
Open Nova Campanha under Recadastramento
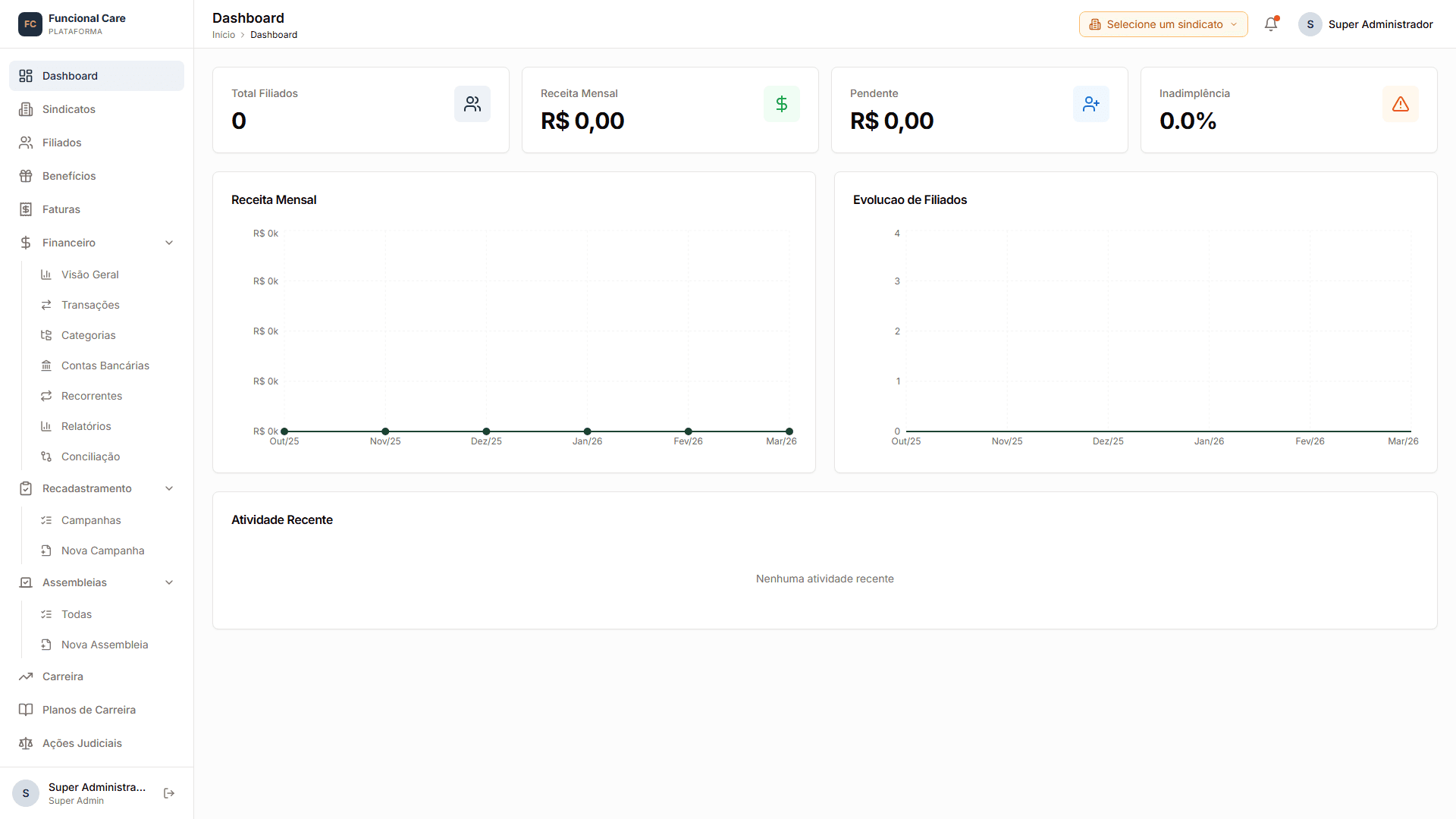tap(102, 551)
